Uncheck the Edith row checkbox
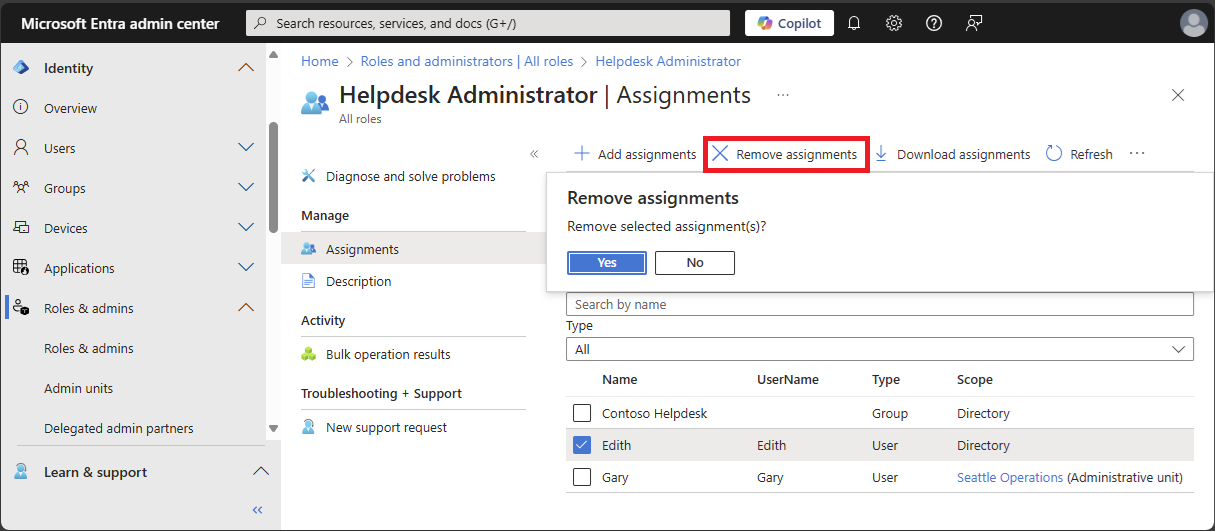Screen dimensions: 1215x531 point(582,445)
